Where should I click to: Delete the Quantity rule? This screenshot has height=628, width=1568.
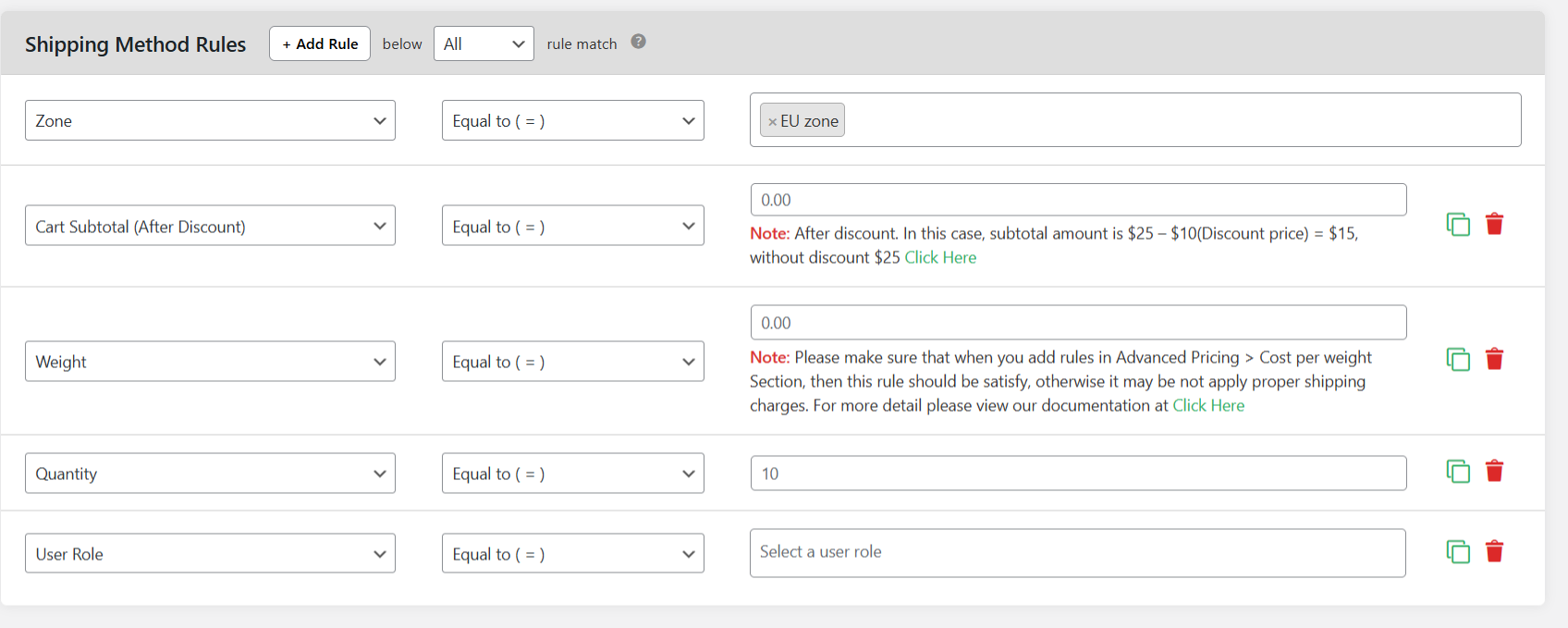[x=1494, y=471]
